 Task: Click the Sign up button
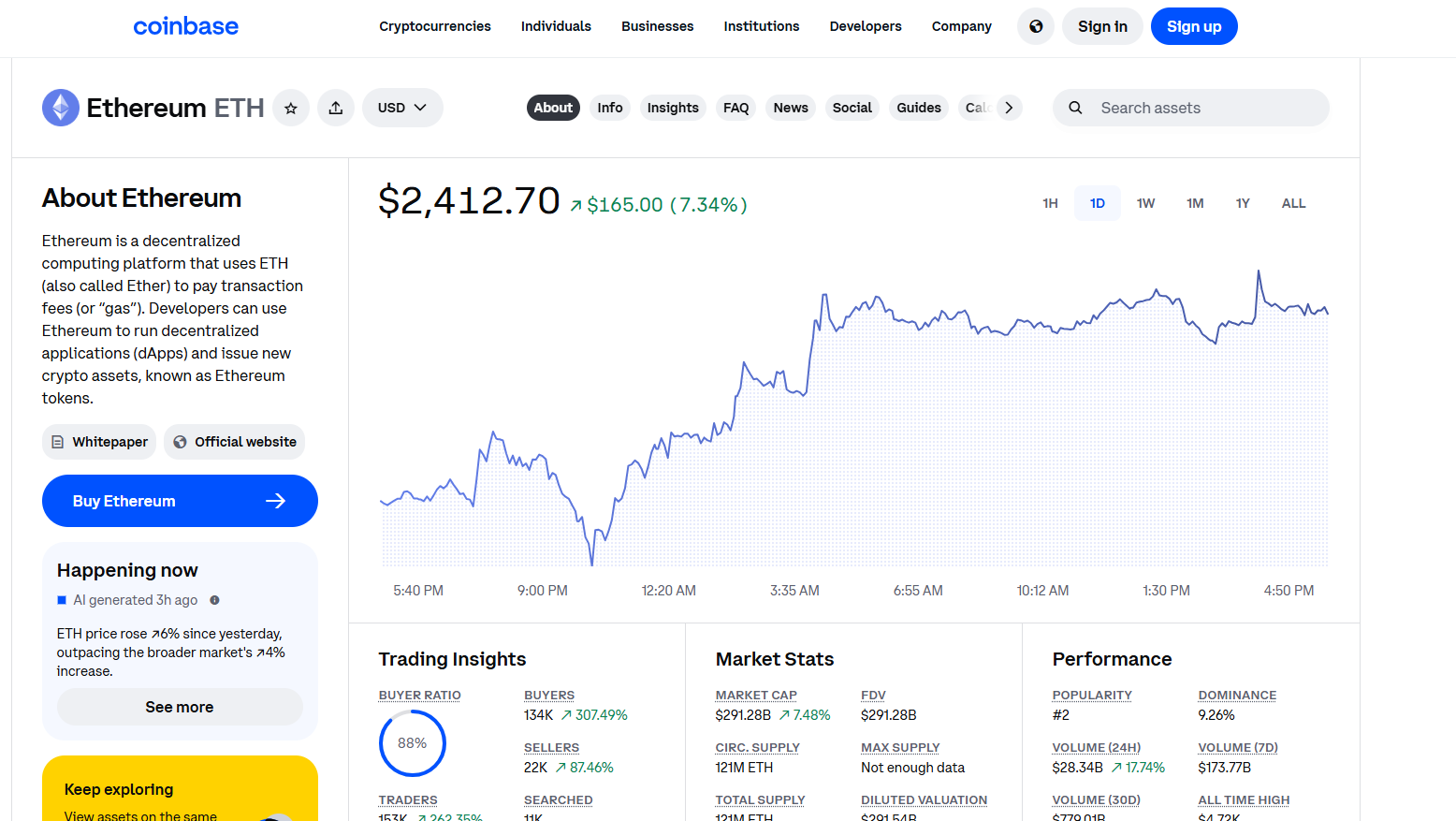point(1194,26)
